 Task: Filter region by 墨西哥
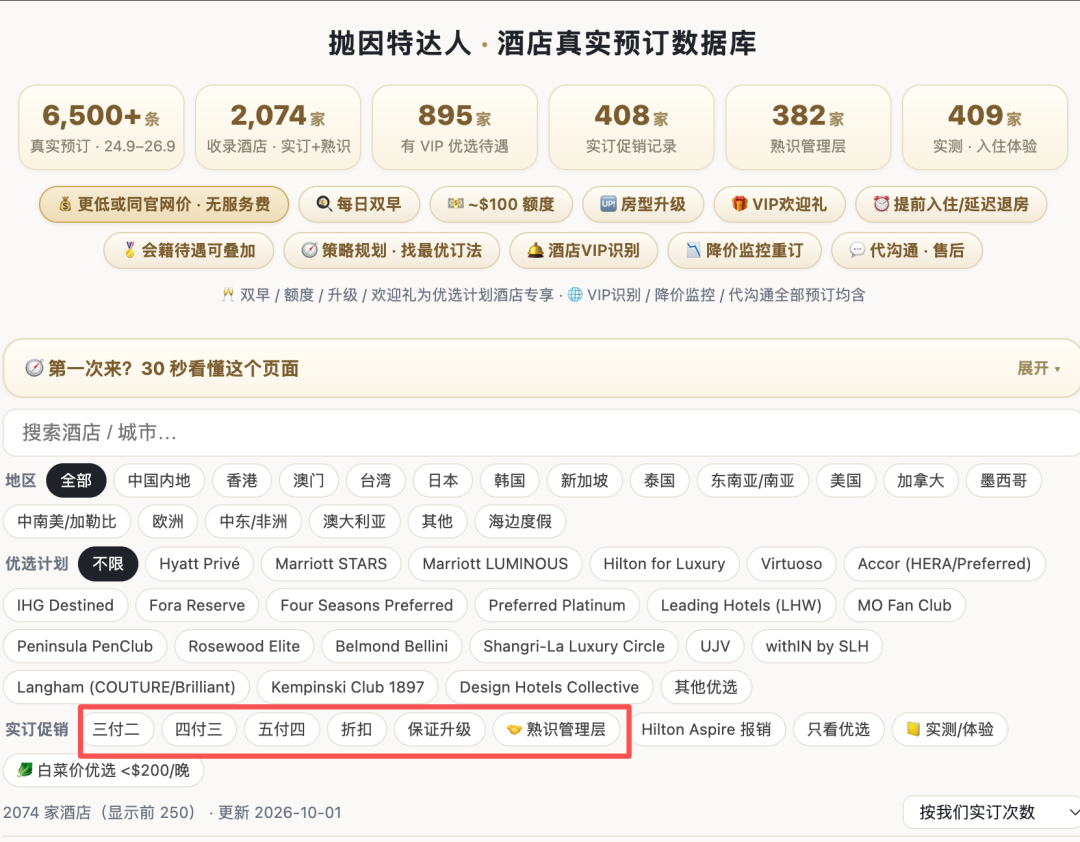pos(1003,480)
